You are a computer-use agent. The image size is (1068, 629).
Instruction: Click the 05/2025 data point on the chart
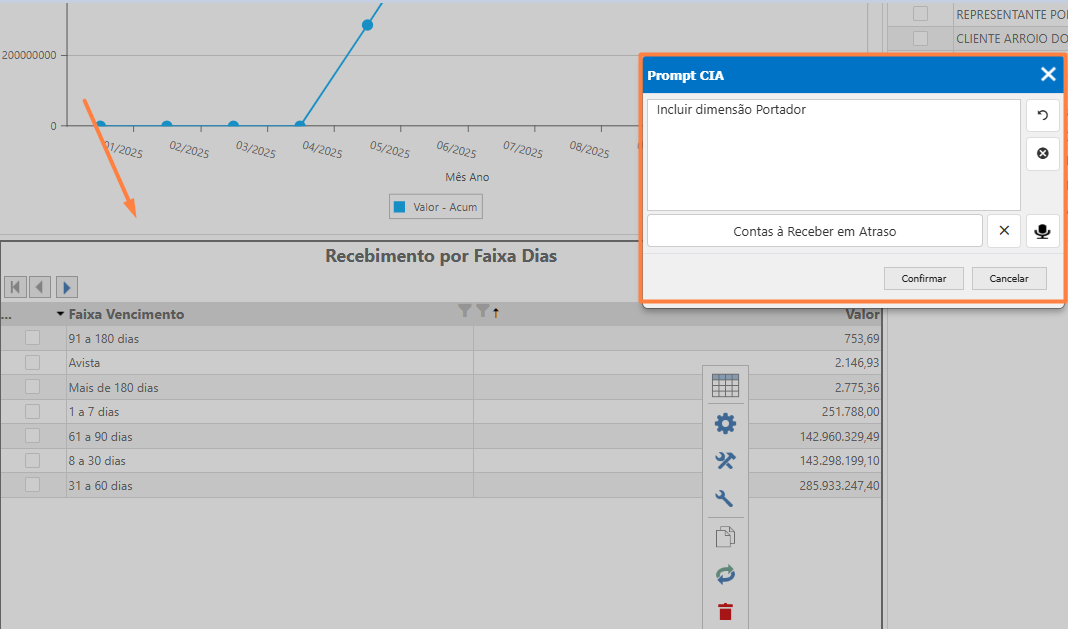[x=367, y=25]
